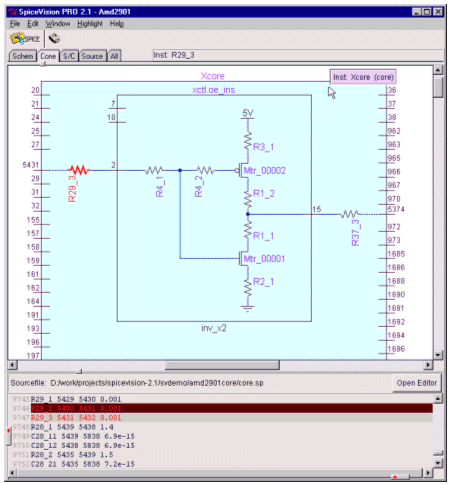Select the R1_2 resistor symbol

248,199
